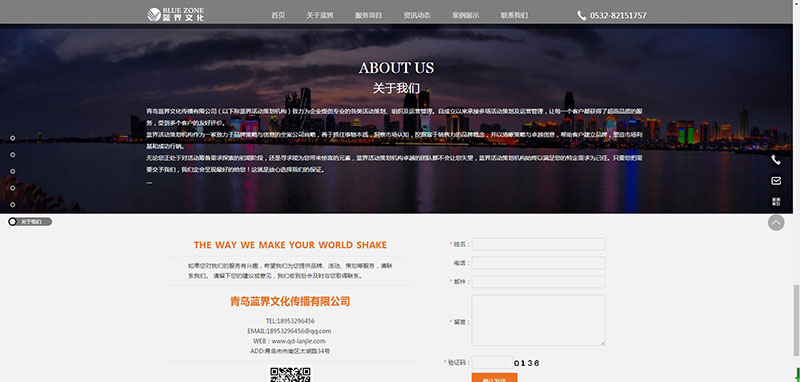Open the floating phone contact icon at right

pyautogui.click(x=776, y=160)
